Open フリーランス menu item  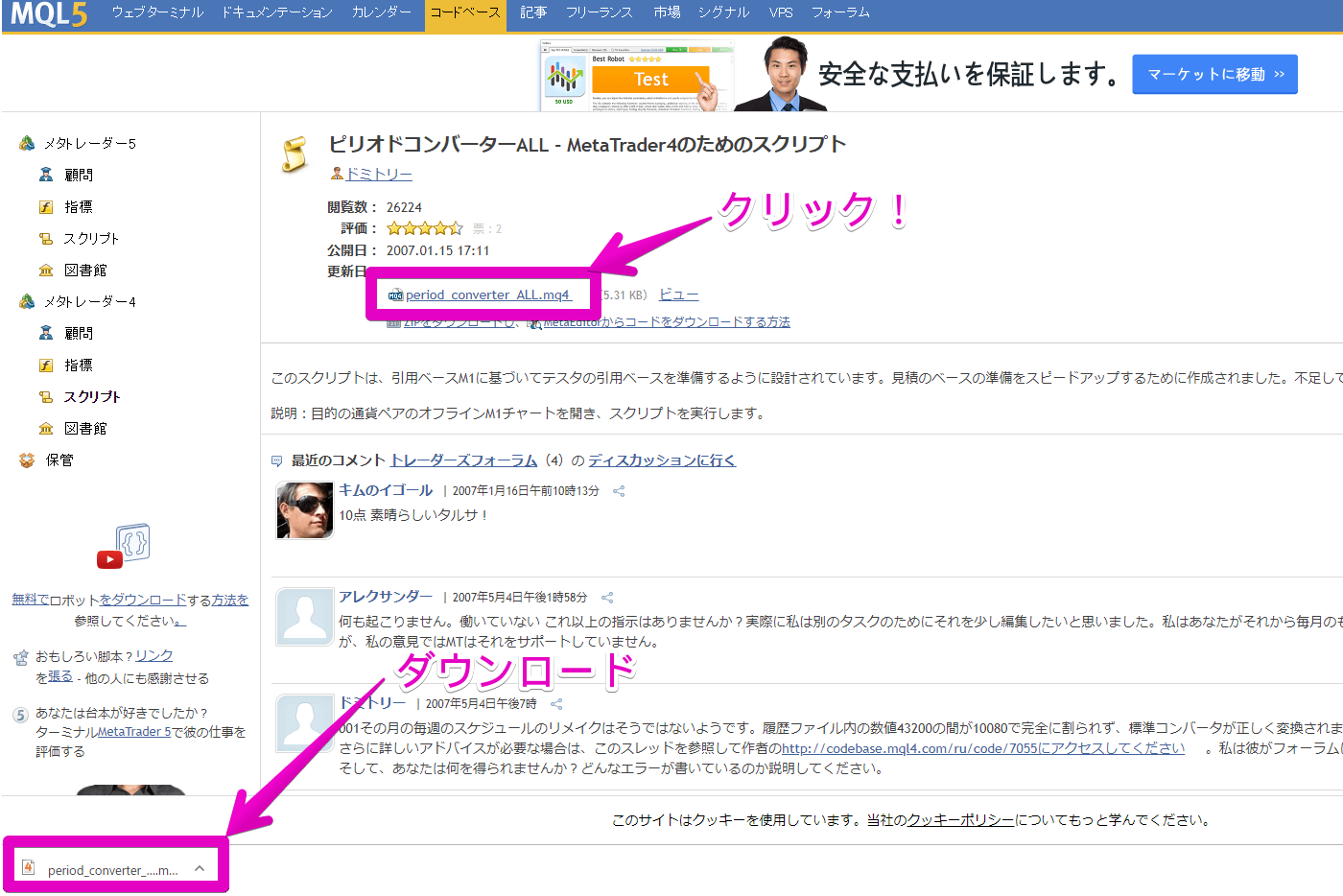(x=599, y=12)
